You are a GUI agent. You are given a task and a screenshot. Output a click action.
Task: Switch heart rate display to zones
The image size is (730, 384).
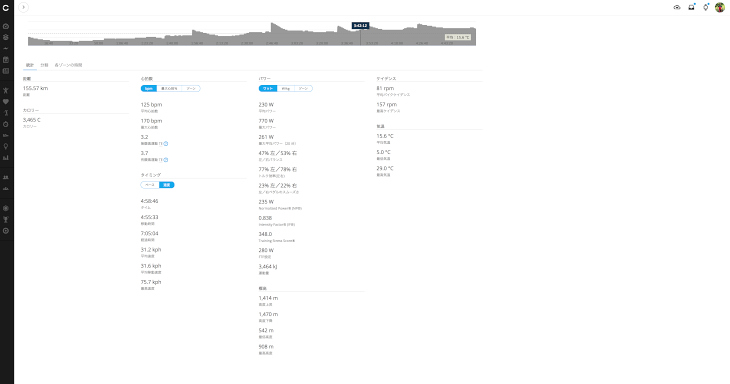(191, 88)
